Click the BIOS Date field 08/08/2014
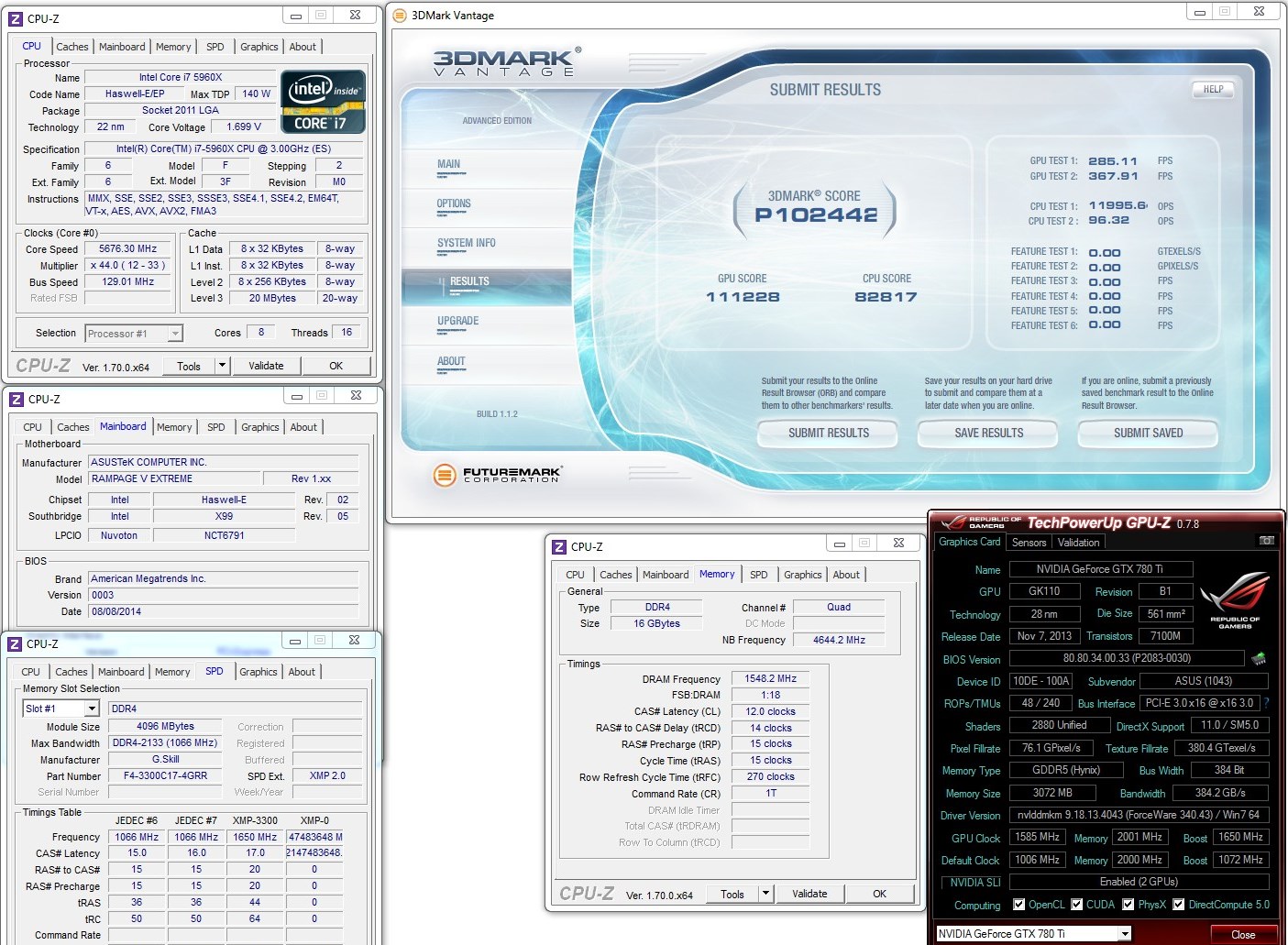Screen dimensions: 1288x945 [224, 611]
